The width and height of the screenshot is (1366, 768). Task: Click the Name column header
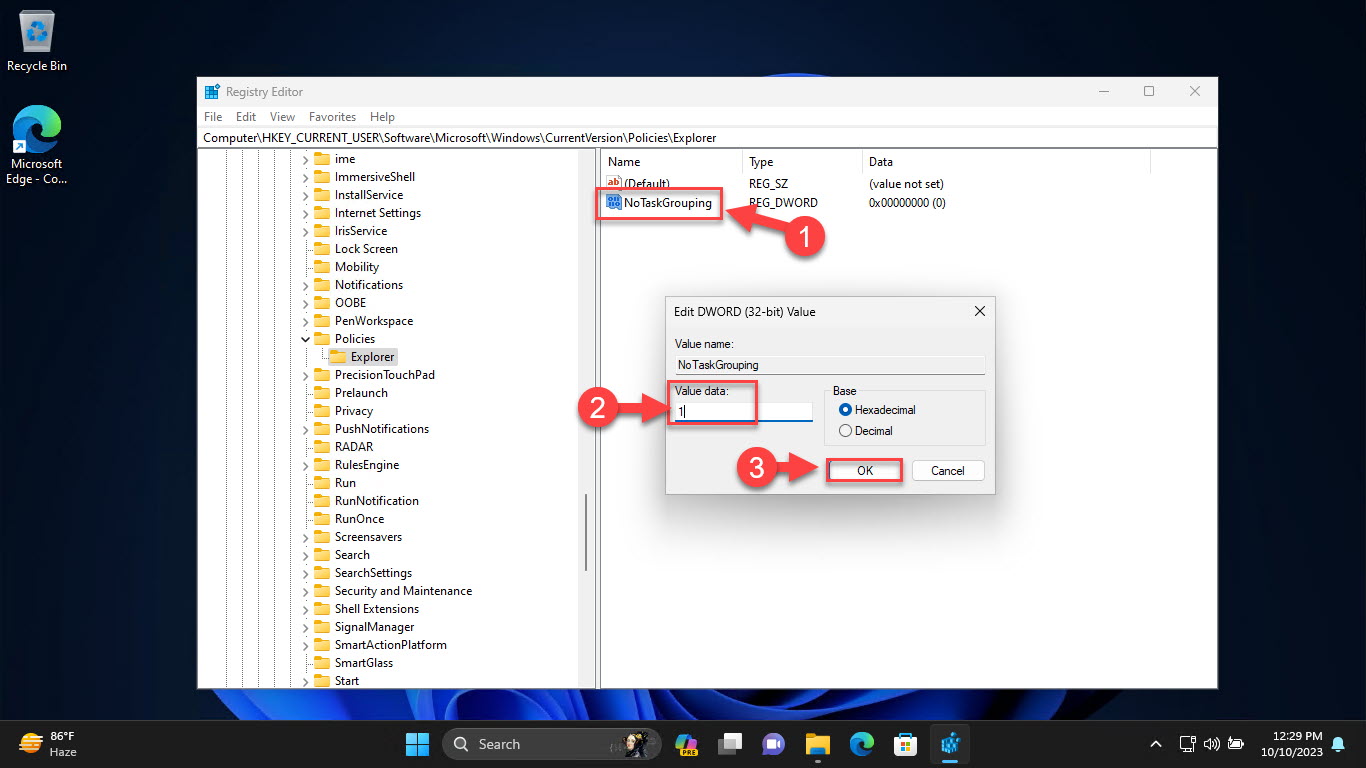click(672, 162)
